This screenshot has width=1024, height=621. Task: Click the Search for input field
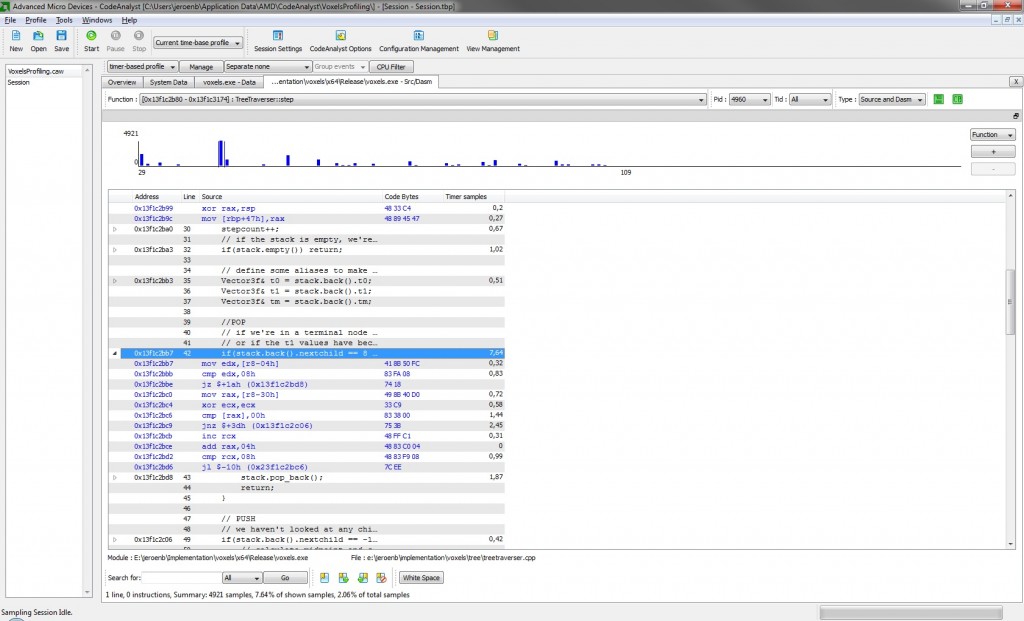[182, 578]
